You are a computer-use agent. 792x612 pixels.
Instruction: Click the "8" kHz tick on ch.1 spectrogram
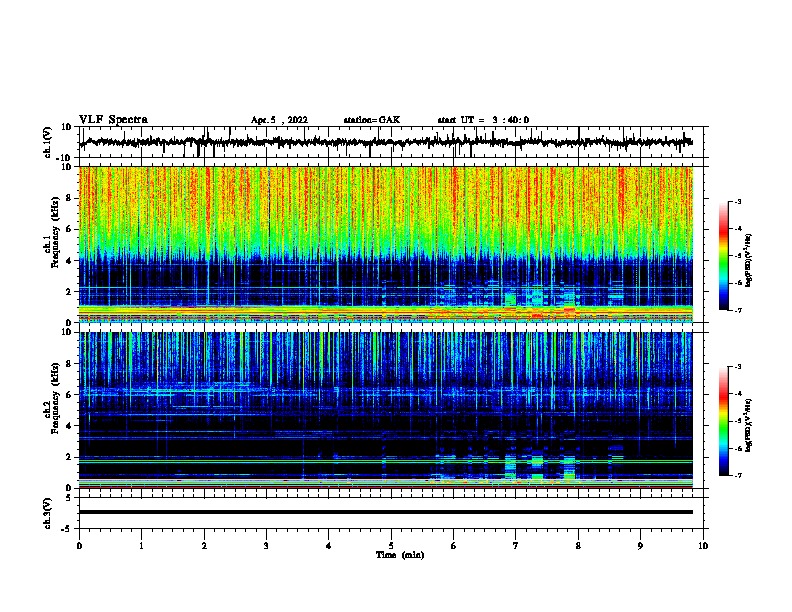point(69,198)
